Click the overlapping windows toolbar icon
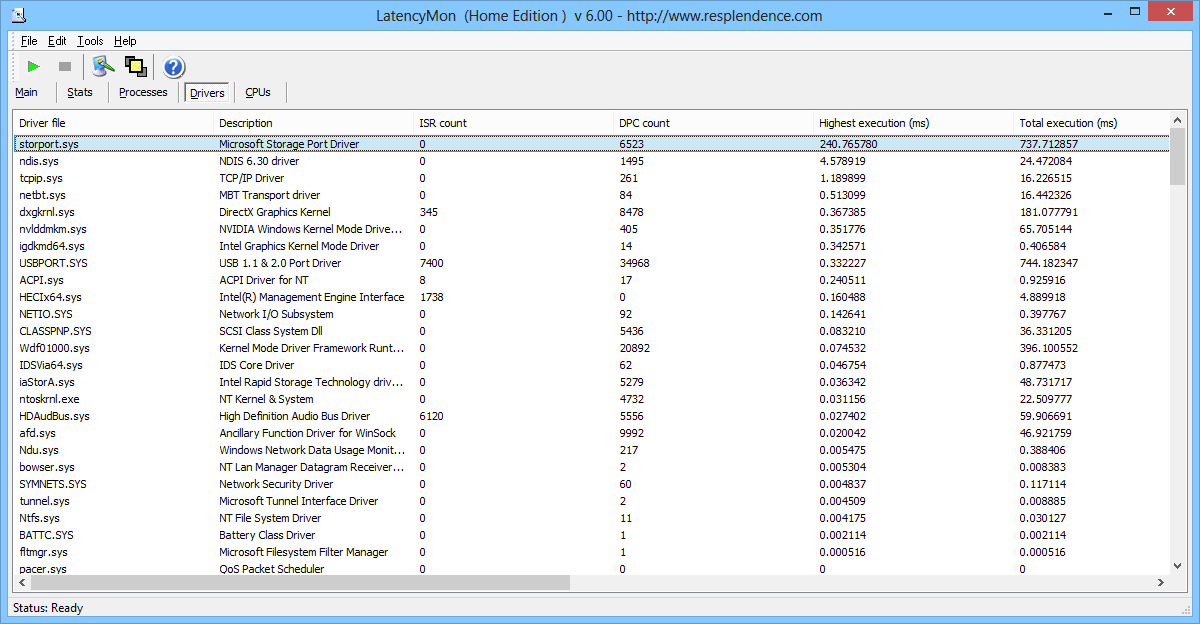Viewport: 1200px width, 624px height. [135, 67]
